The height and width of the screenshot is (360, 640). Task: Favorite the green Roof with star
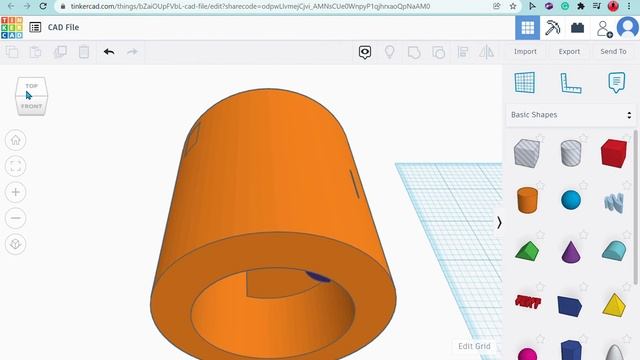[x=540, y=235]
